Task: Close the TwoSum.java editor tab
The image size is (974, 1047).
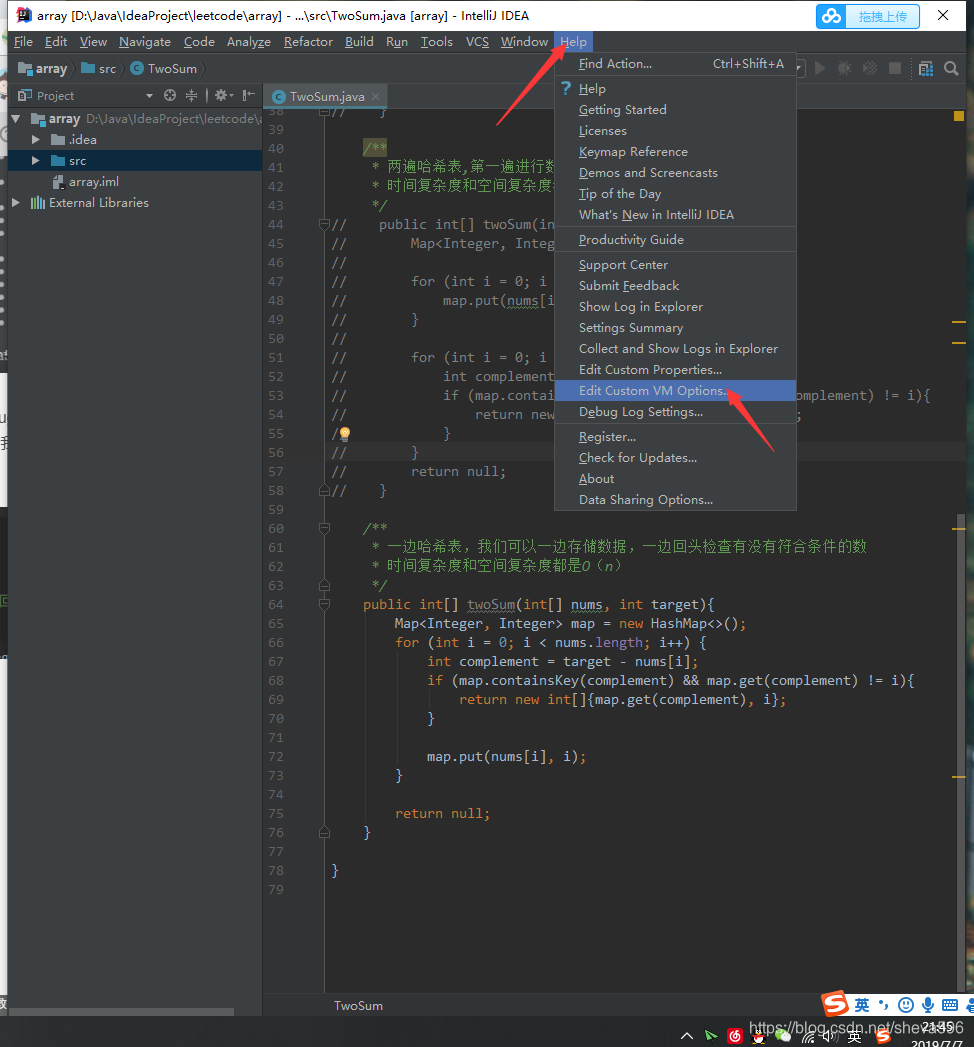Action: (376, 96)
